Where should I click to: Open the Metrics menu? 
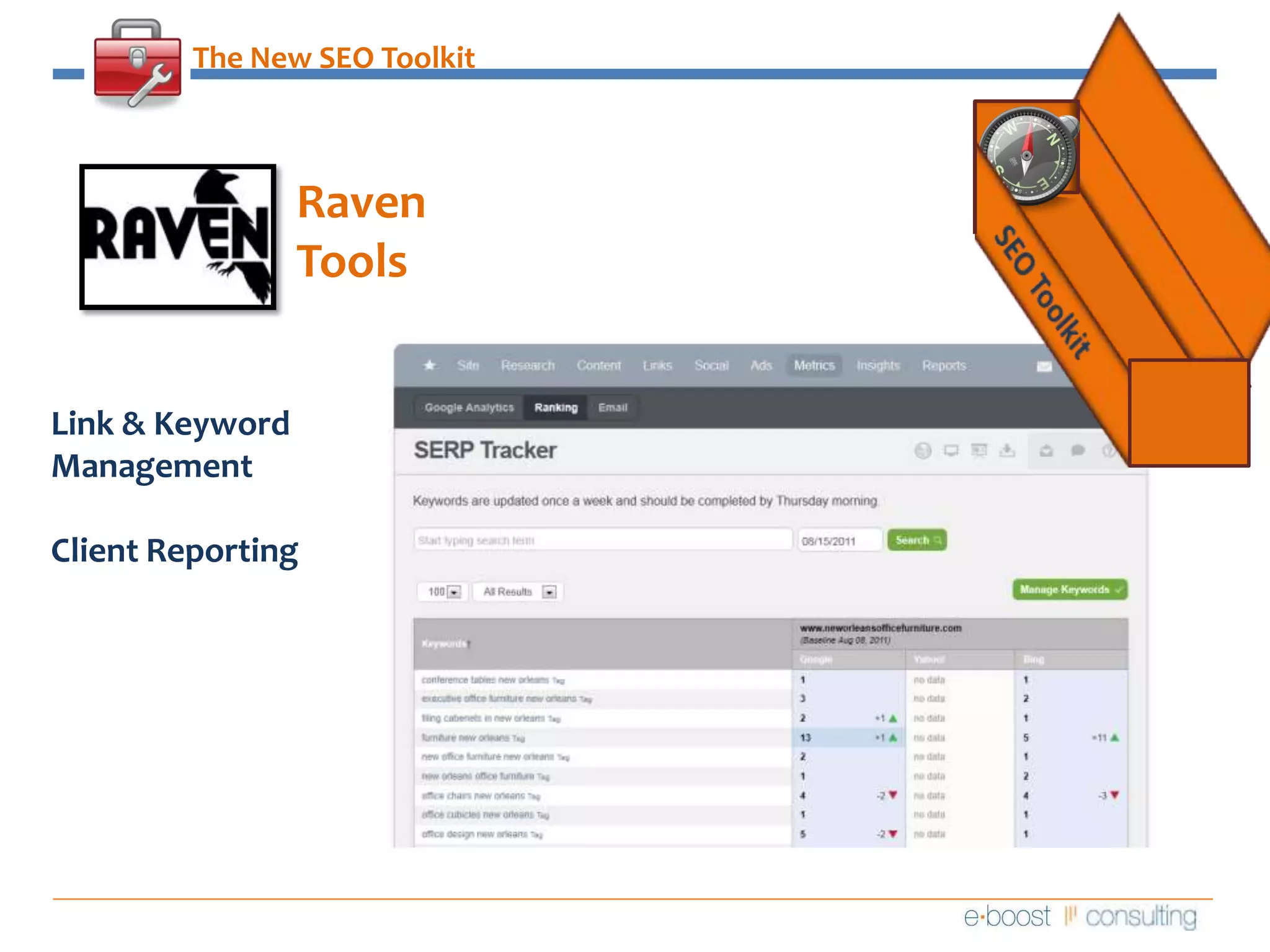[x=814, y=366]
